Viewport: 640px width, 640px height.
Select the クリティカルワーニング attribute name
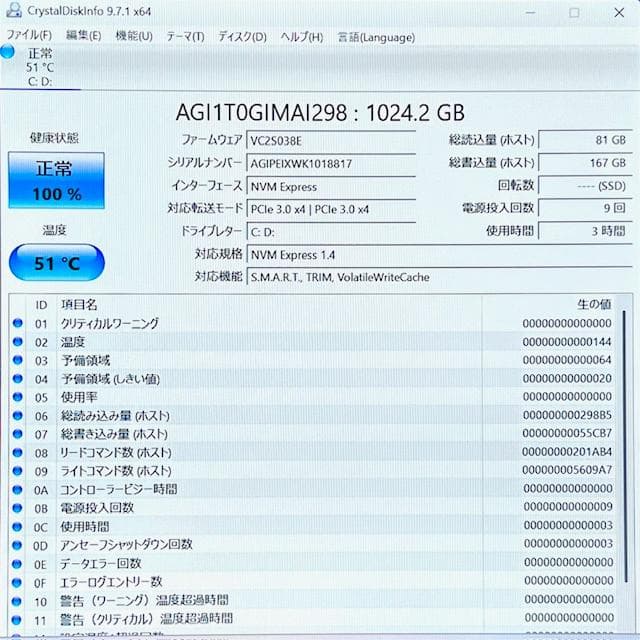[x=109, y=323]
